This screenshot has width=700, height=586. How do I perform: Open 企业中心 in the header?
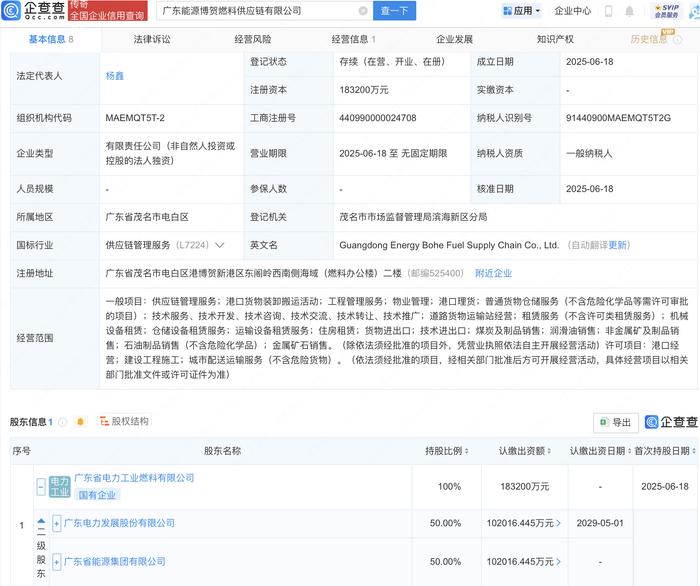point(572,11)
